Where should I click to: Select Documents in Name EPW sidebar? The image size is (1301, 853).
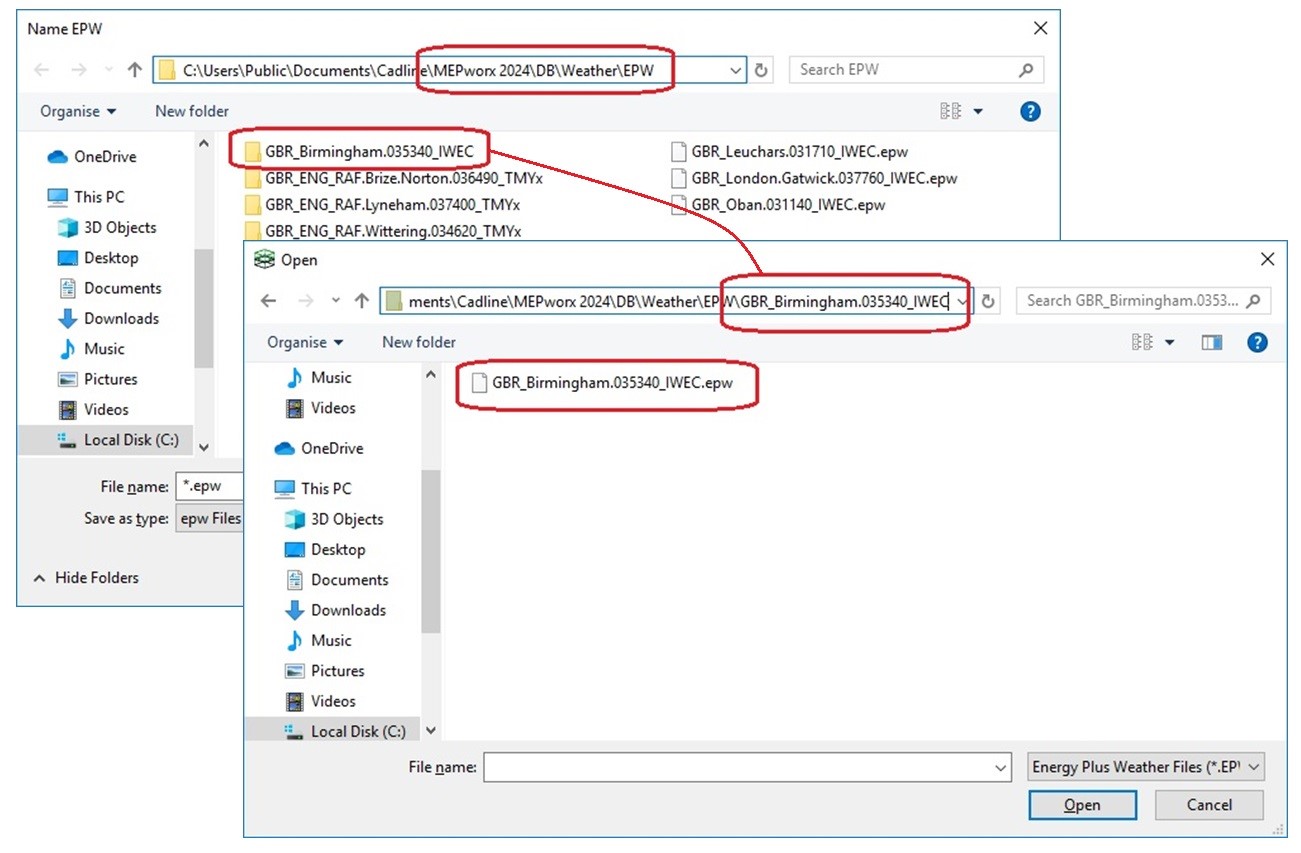click(x=109, y=288)
